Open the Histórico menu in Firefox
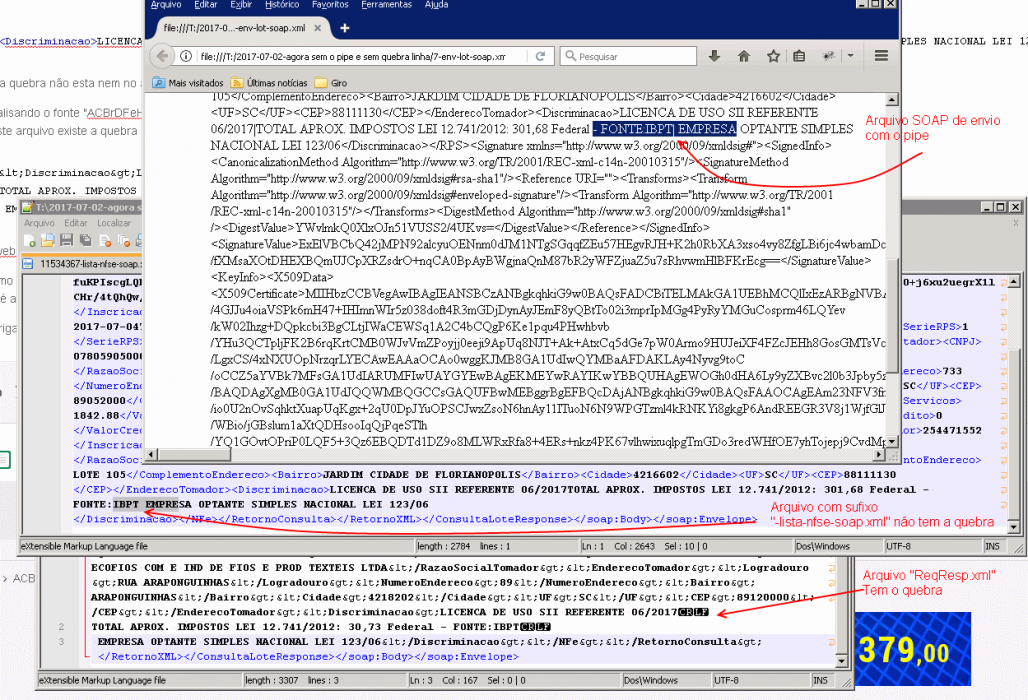Screen dimensions: 1028x700 (x=282, y=5)
